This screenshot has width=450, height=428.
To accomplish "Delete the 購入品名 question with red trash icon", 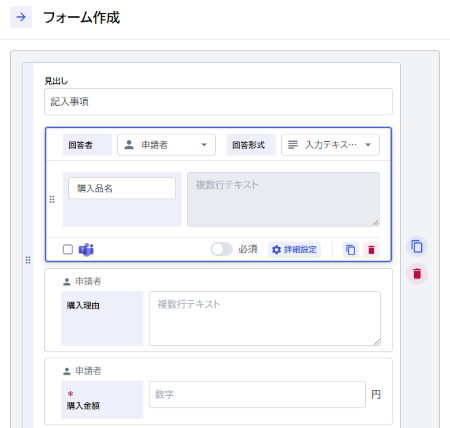I will click(371, 250).
